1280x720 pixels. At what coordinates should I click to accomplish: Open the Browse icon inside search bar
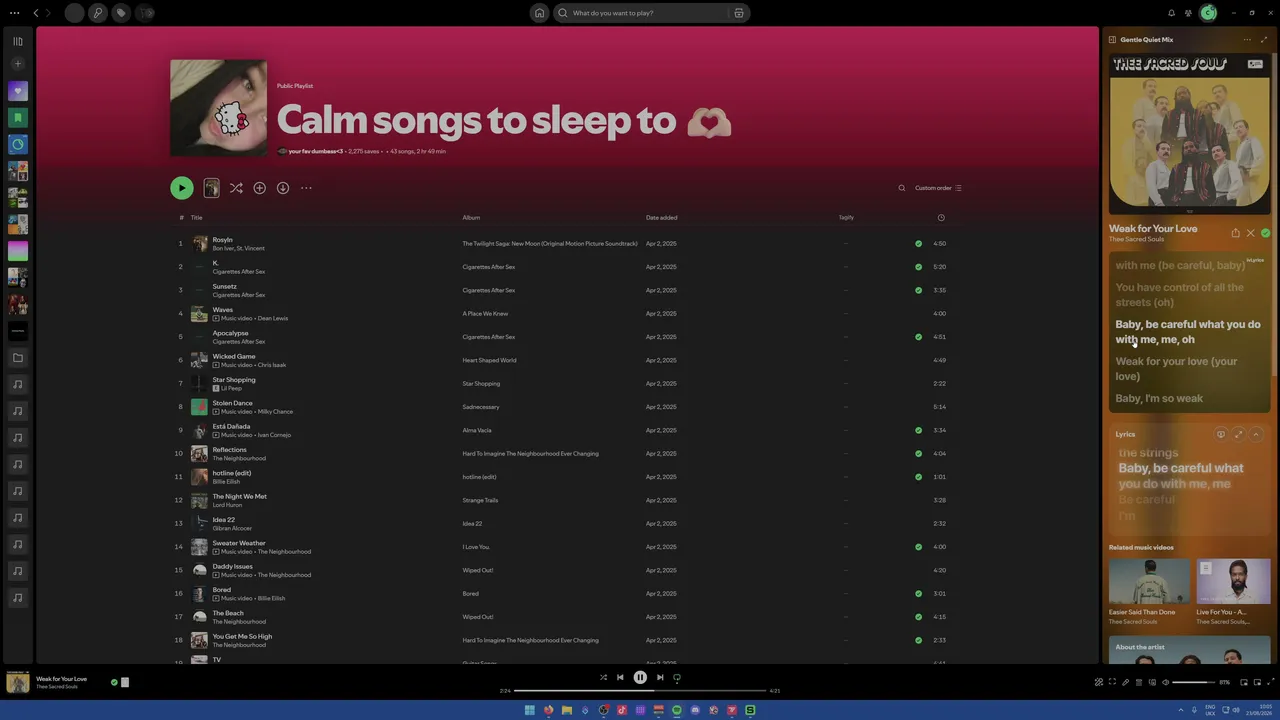(739, 13)
